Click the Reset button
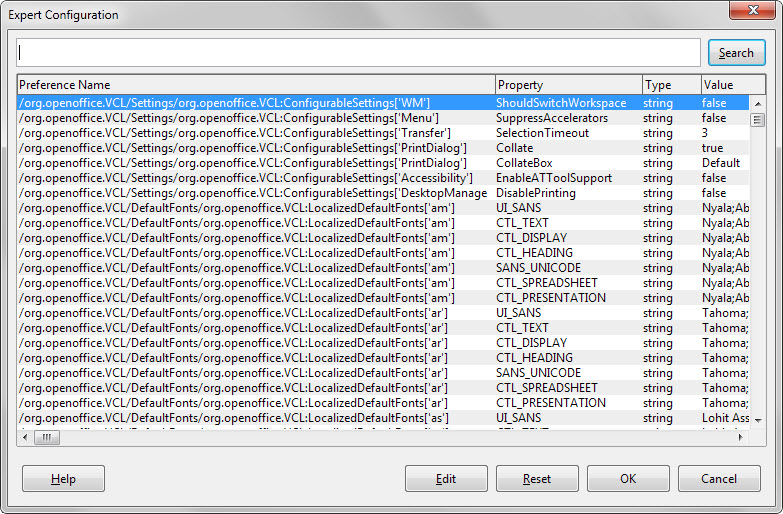The height and width of the screenshot is (514, 783). point(537,479)
